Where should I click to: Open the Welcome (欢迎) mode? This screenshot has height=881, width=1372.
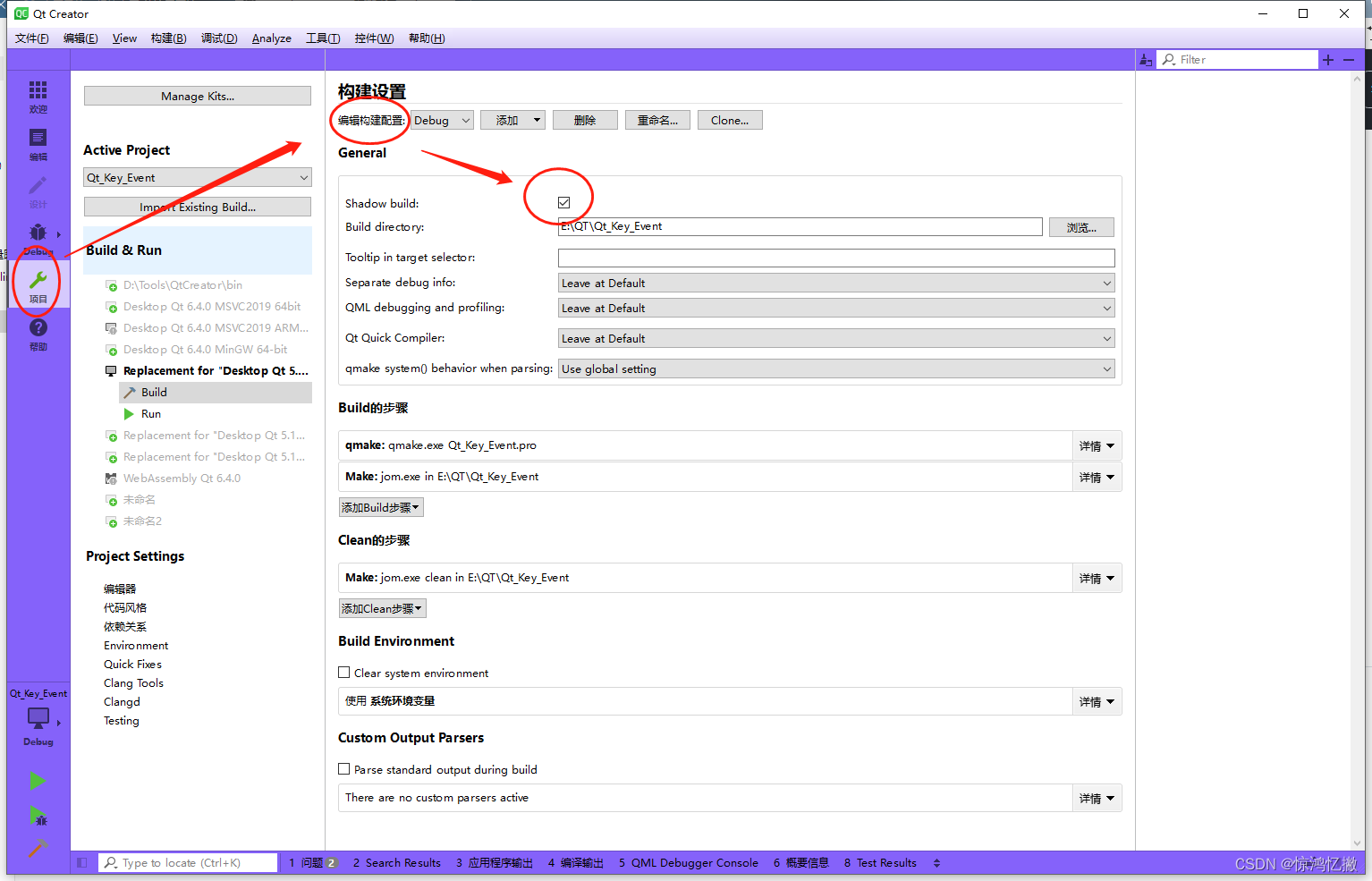coord(38,97)
